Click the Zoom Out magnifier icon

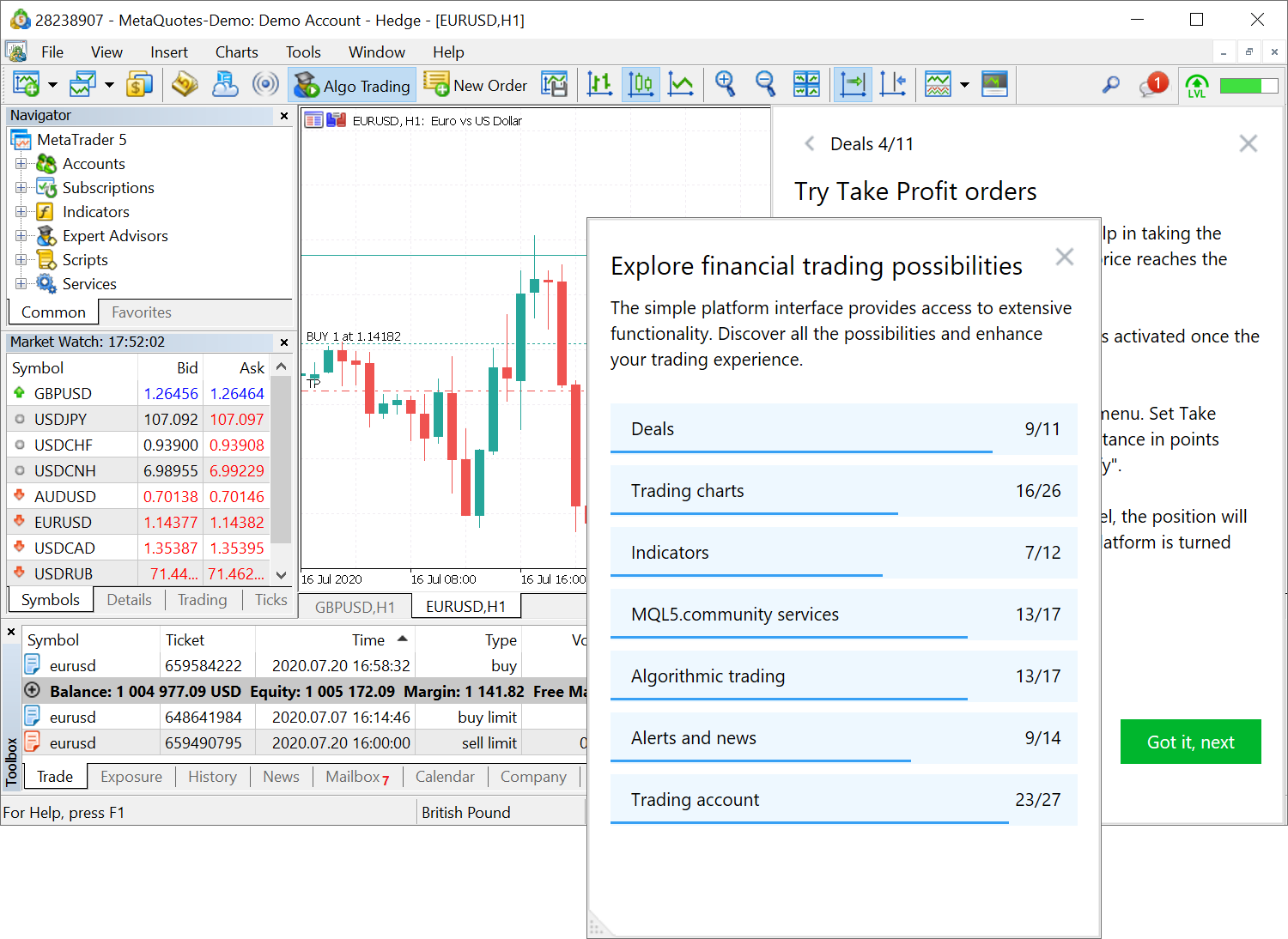point(765,84)
